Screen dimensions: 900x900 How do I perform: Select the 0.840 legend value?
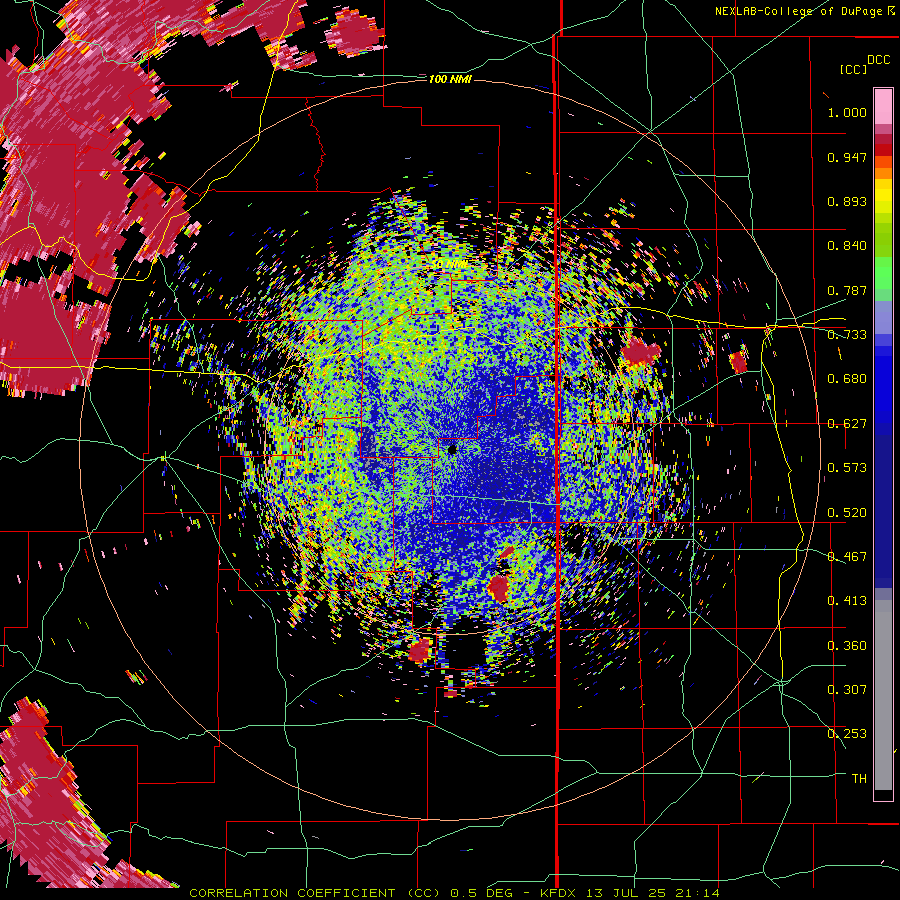tap(847, 246)
